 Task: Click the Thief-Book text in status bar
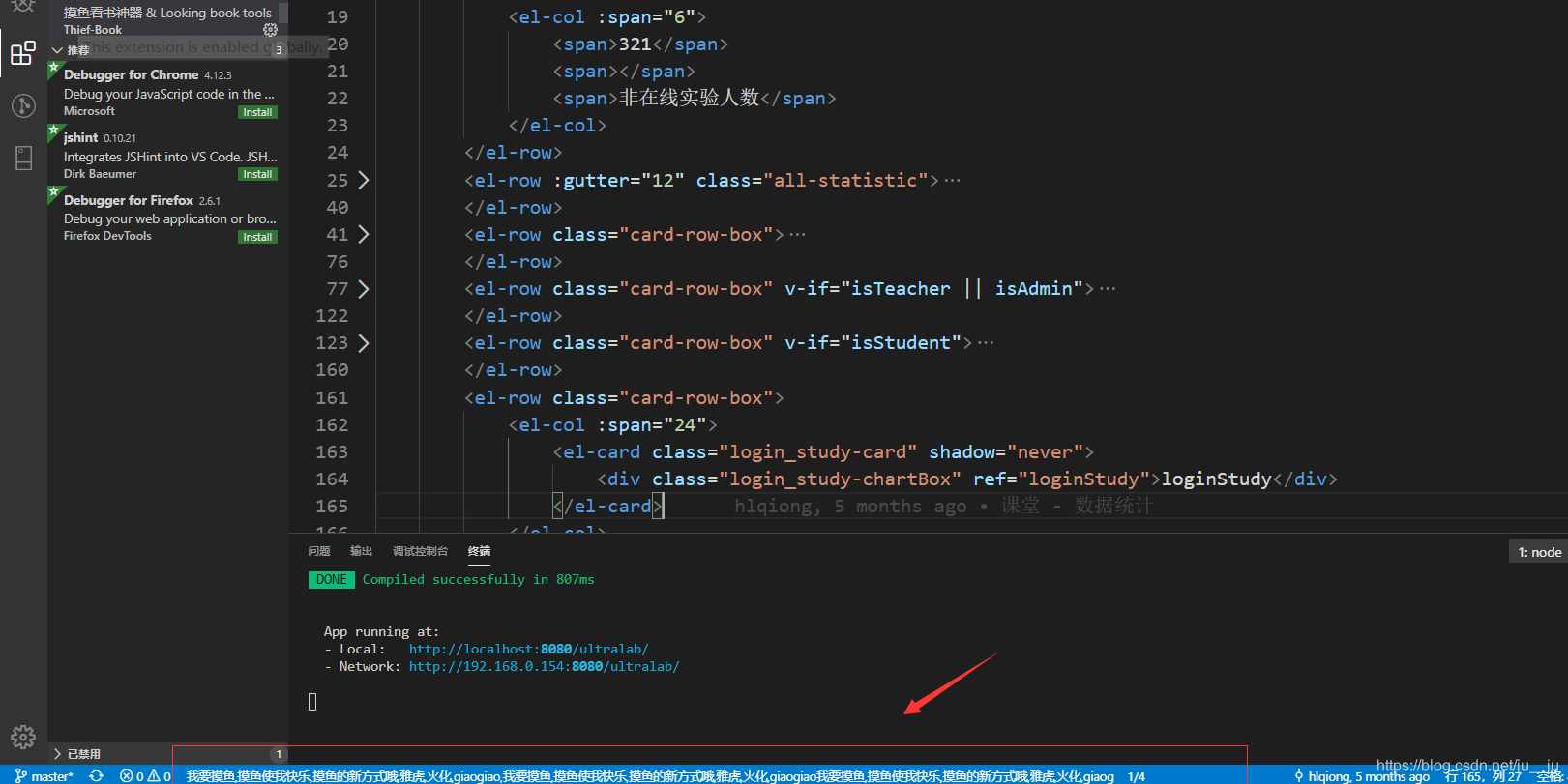point(649,776)
